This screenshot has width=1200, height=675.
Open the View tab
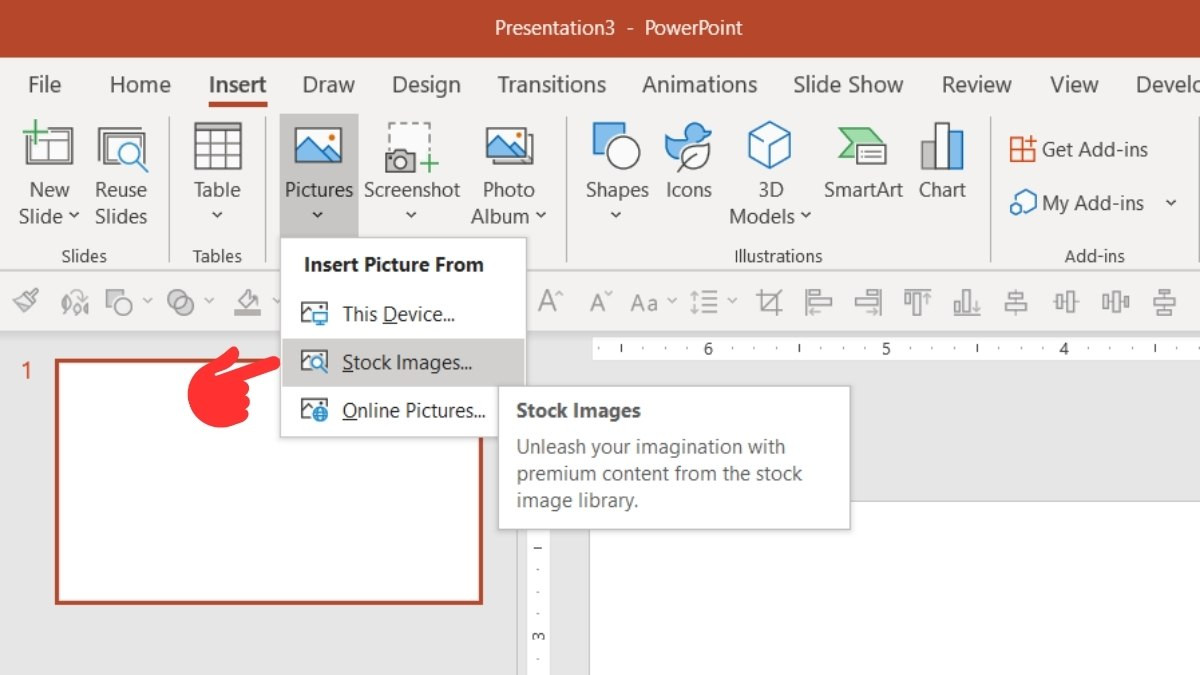tap(1074, 85)
